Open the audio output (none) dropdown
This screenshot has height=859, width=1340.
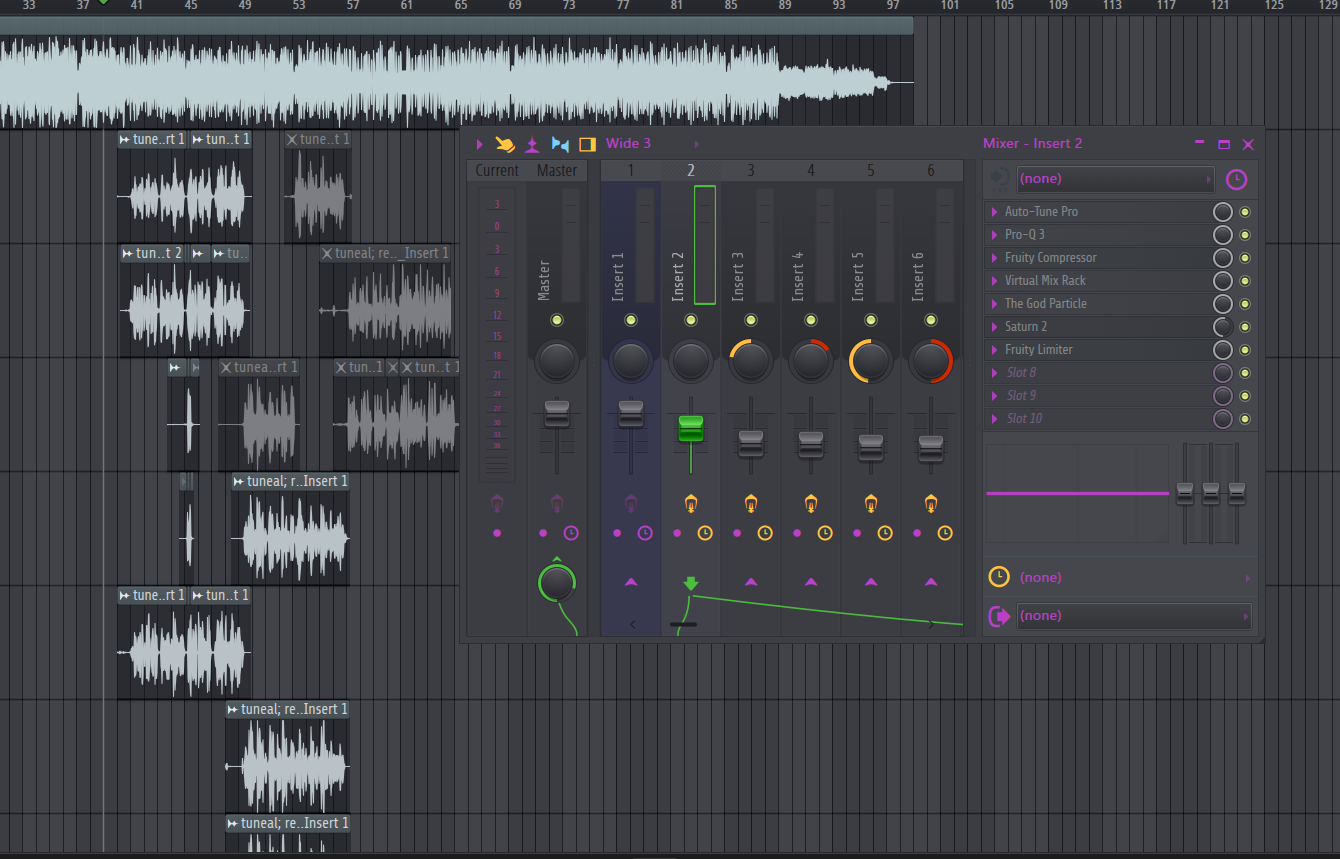tap(1132, 616)
